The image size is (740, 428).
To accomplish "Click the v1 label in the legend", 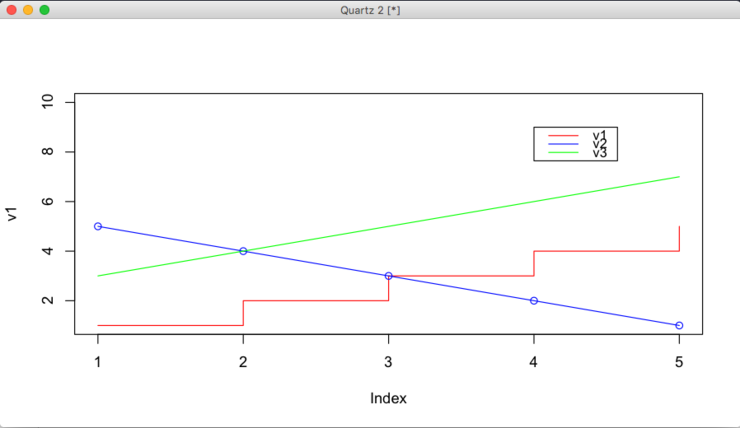I will point(599,135).
